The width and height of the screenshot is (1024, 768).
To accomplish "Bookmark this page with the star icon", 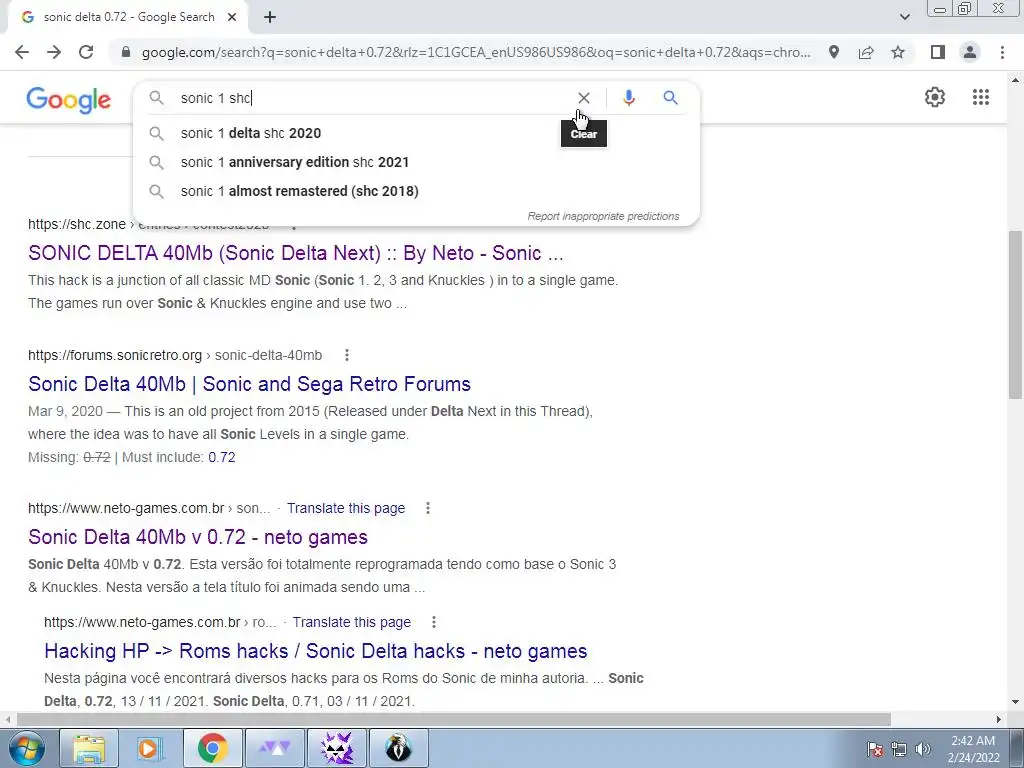I will click(x=898, y=52).
